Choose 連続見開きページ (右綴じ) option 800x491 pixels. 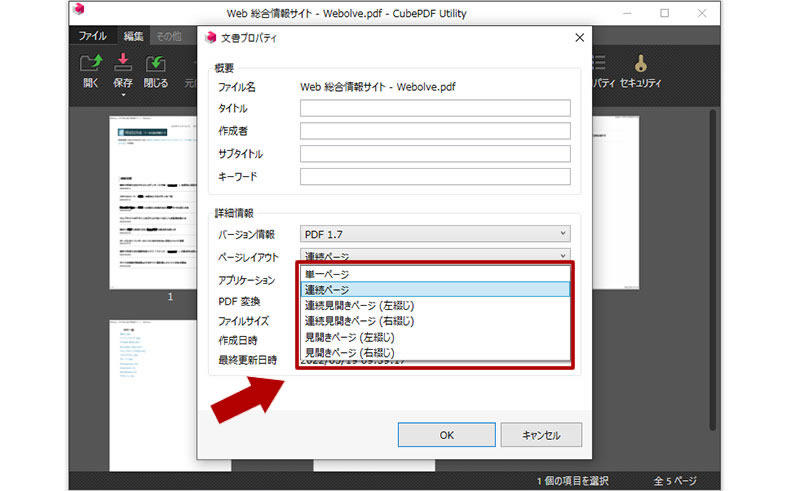point(435,321)
